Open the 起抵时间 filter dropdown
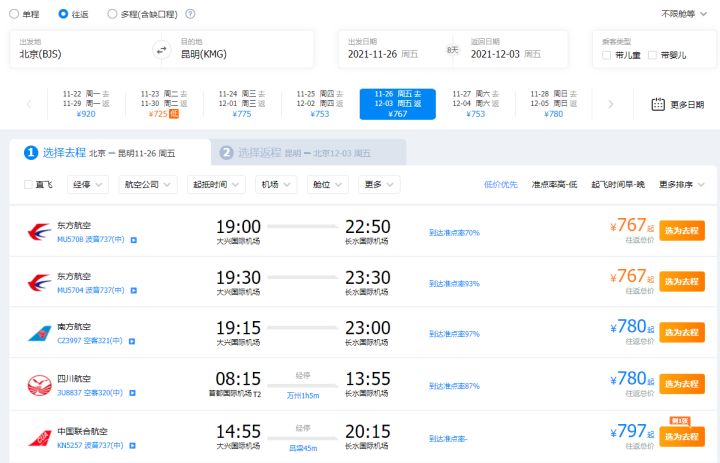 pos(216,184)
